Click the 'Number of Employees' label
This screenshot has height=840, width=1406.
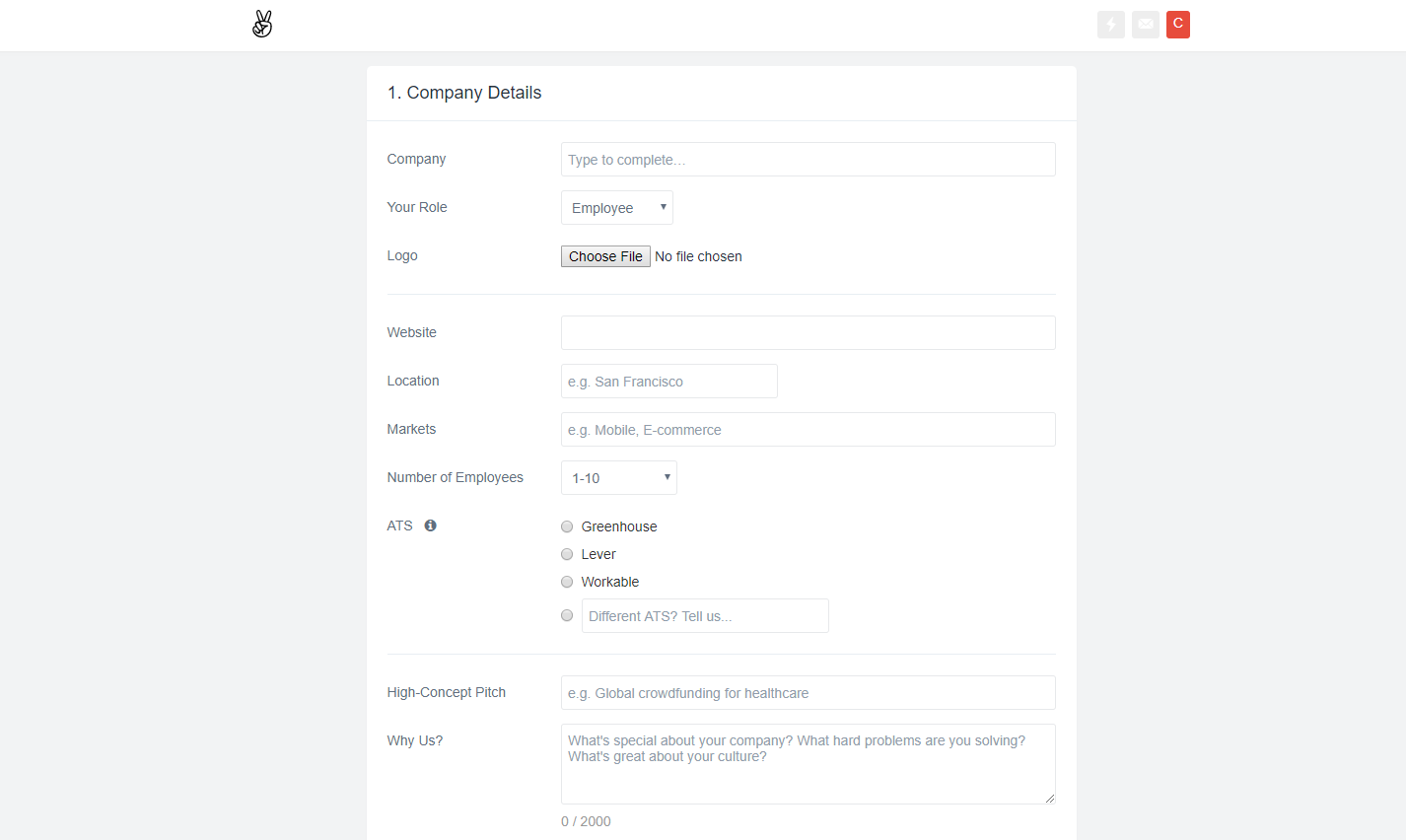tap(456, 477)
